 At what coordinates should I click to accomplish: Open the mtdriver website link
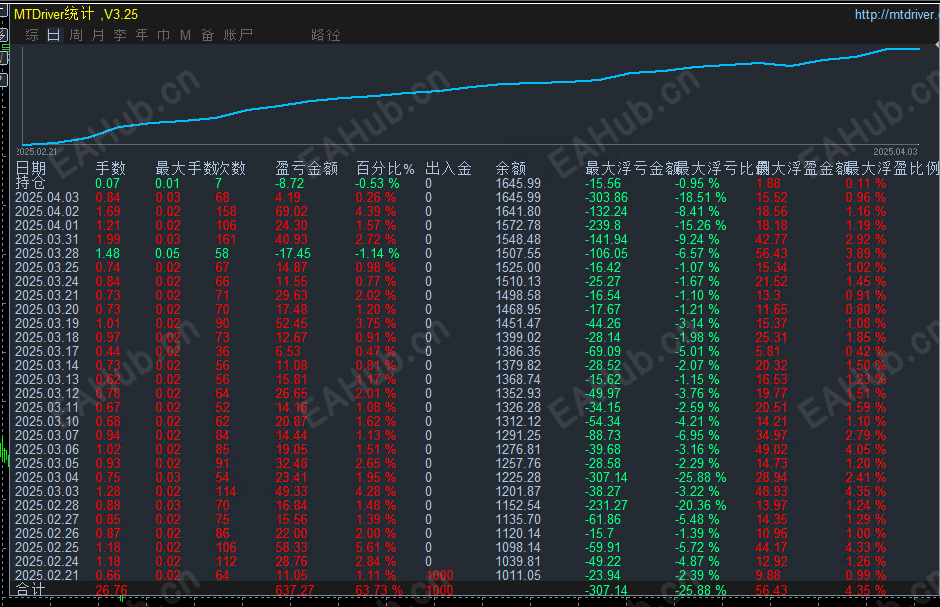pos(896,14)
